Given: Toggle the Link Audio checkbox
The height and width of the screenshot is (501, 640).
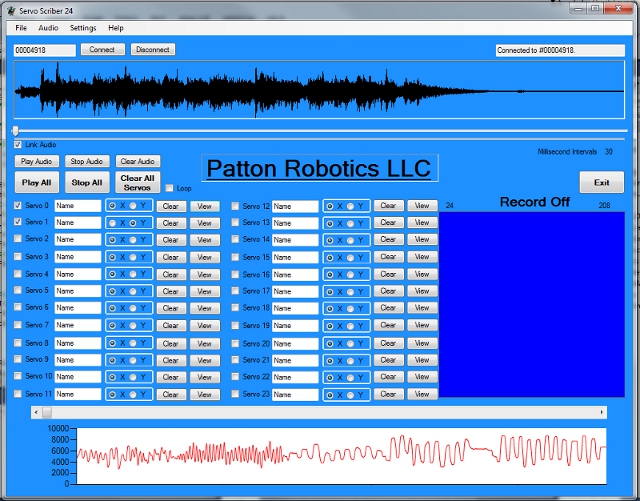Looking at the screenshot, I should 18,145.
